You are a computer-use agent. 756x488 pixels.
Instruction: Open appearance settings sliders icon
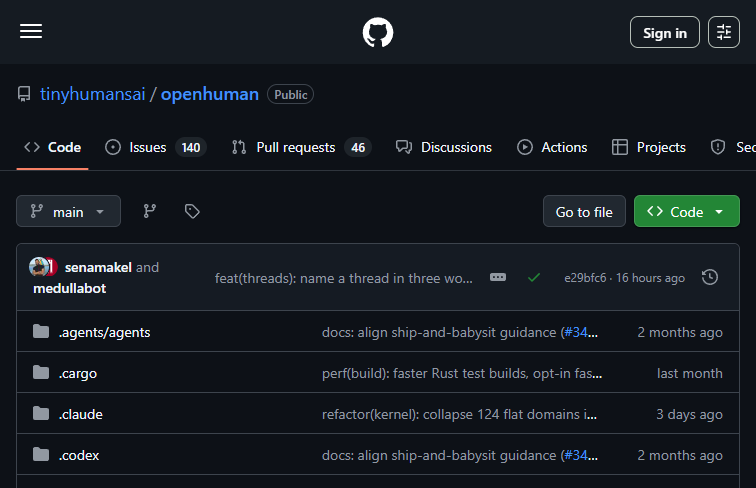tap(724, 32)
